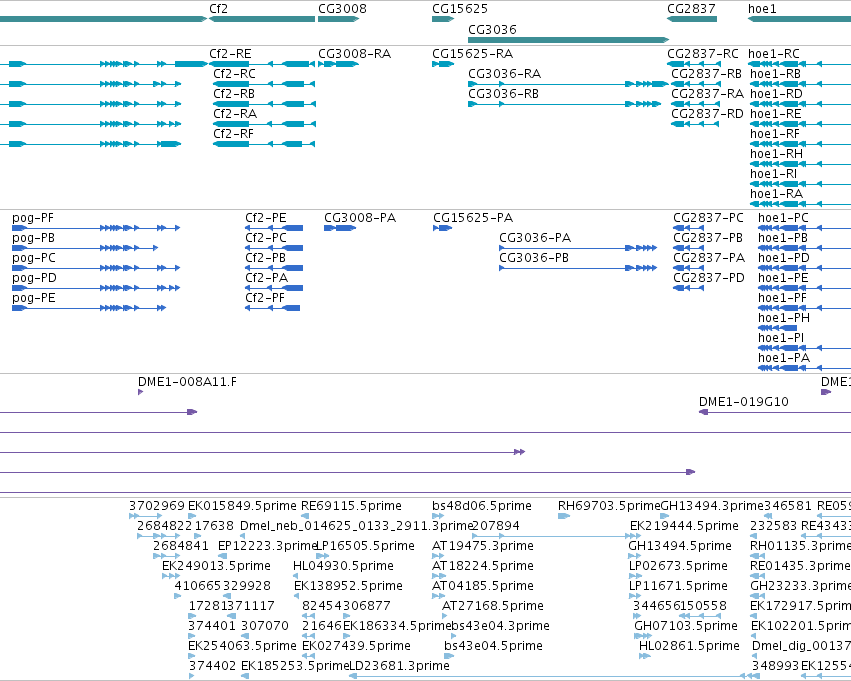Click the CG2837-PC protein label
Viewport: 851px width, 681px height.
point(708,218)
